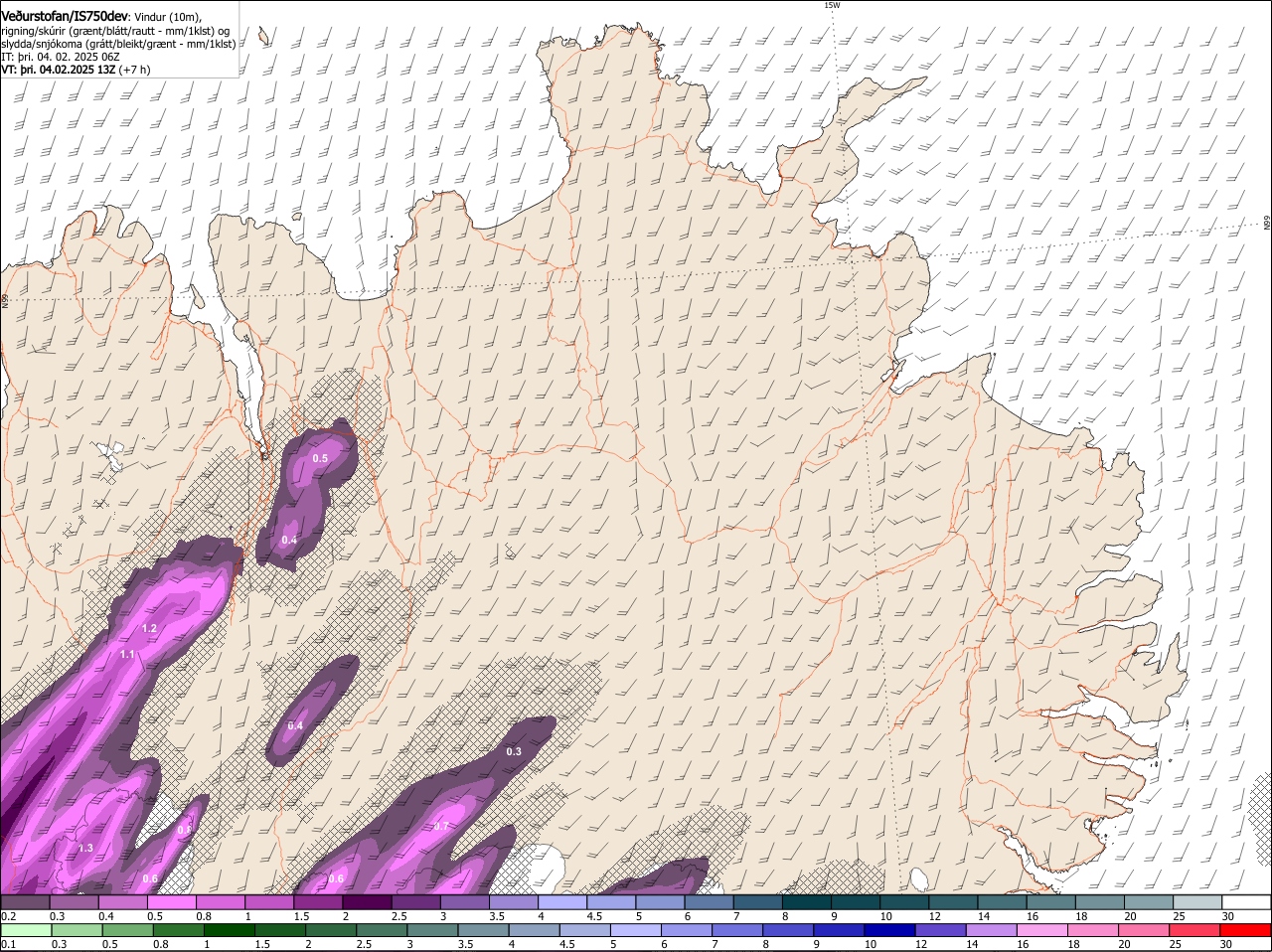Click the 15W longitude label

click(x=832, y=5)
